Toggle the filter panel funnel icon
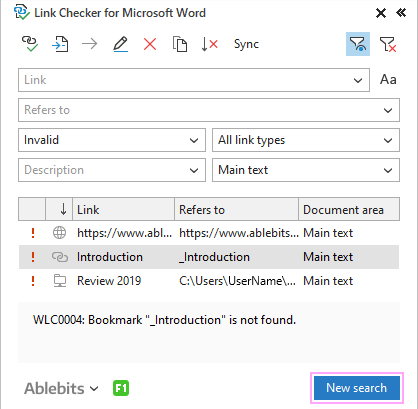 pos(358,44)
